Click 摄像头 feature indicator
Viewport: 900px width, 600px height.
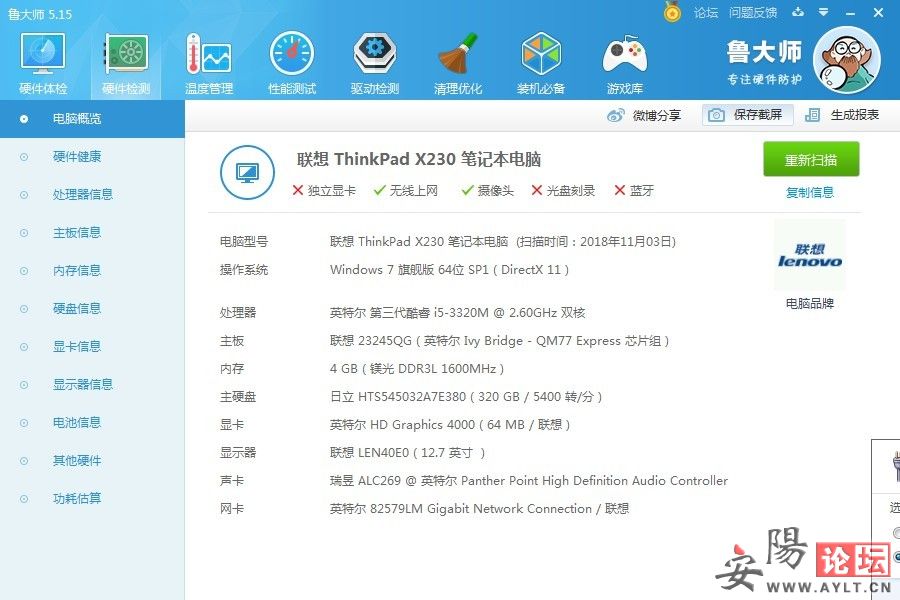tap(488, 191)
